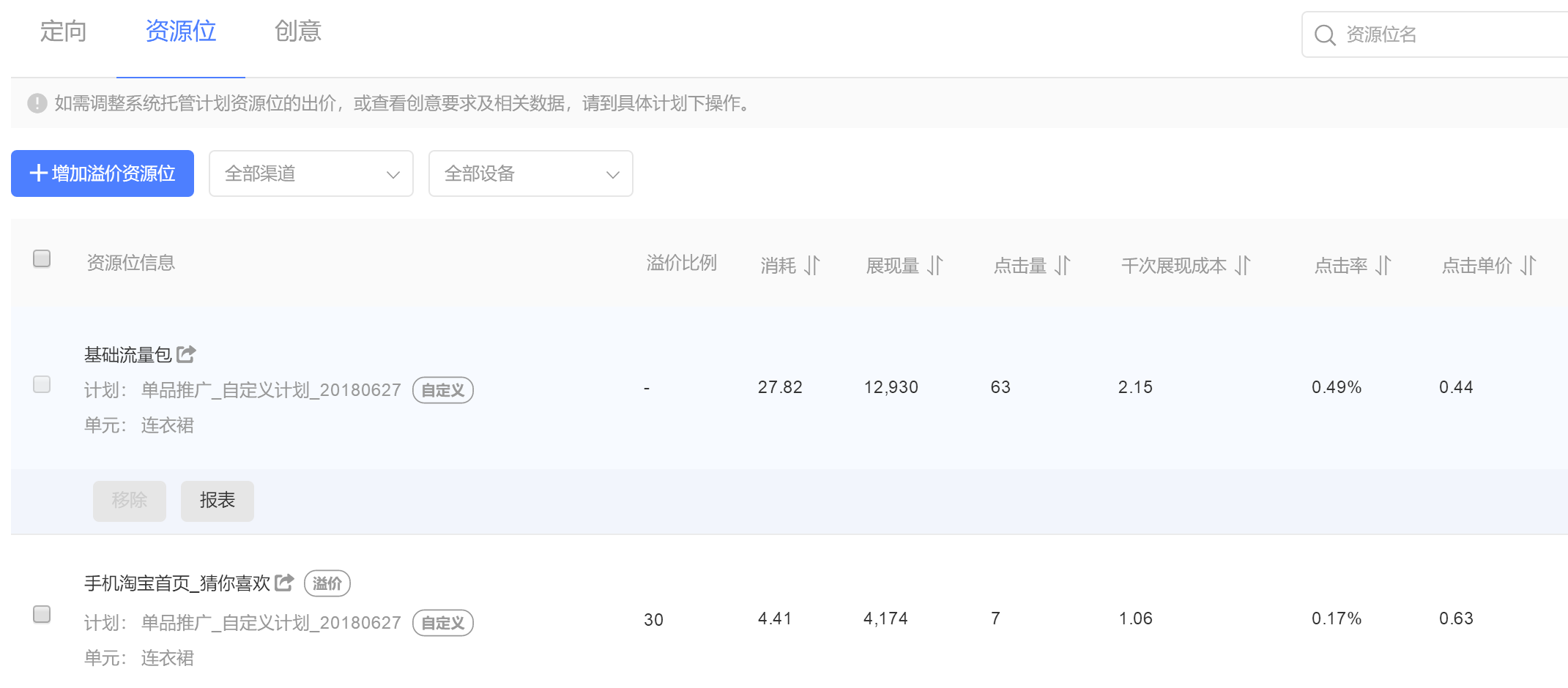Click the search magnifier icon
The width and height of the screenshot is (1568, 688).
tap(1325, 34)
